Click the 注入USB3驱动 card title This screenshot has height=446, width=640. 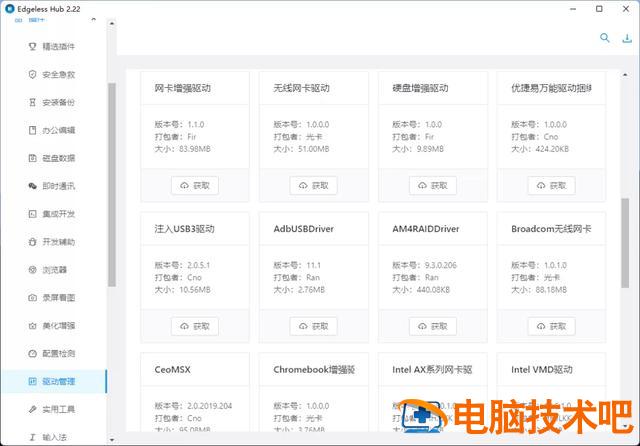pyautogui.click(x=184, y=229)
